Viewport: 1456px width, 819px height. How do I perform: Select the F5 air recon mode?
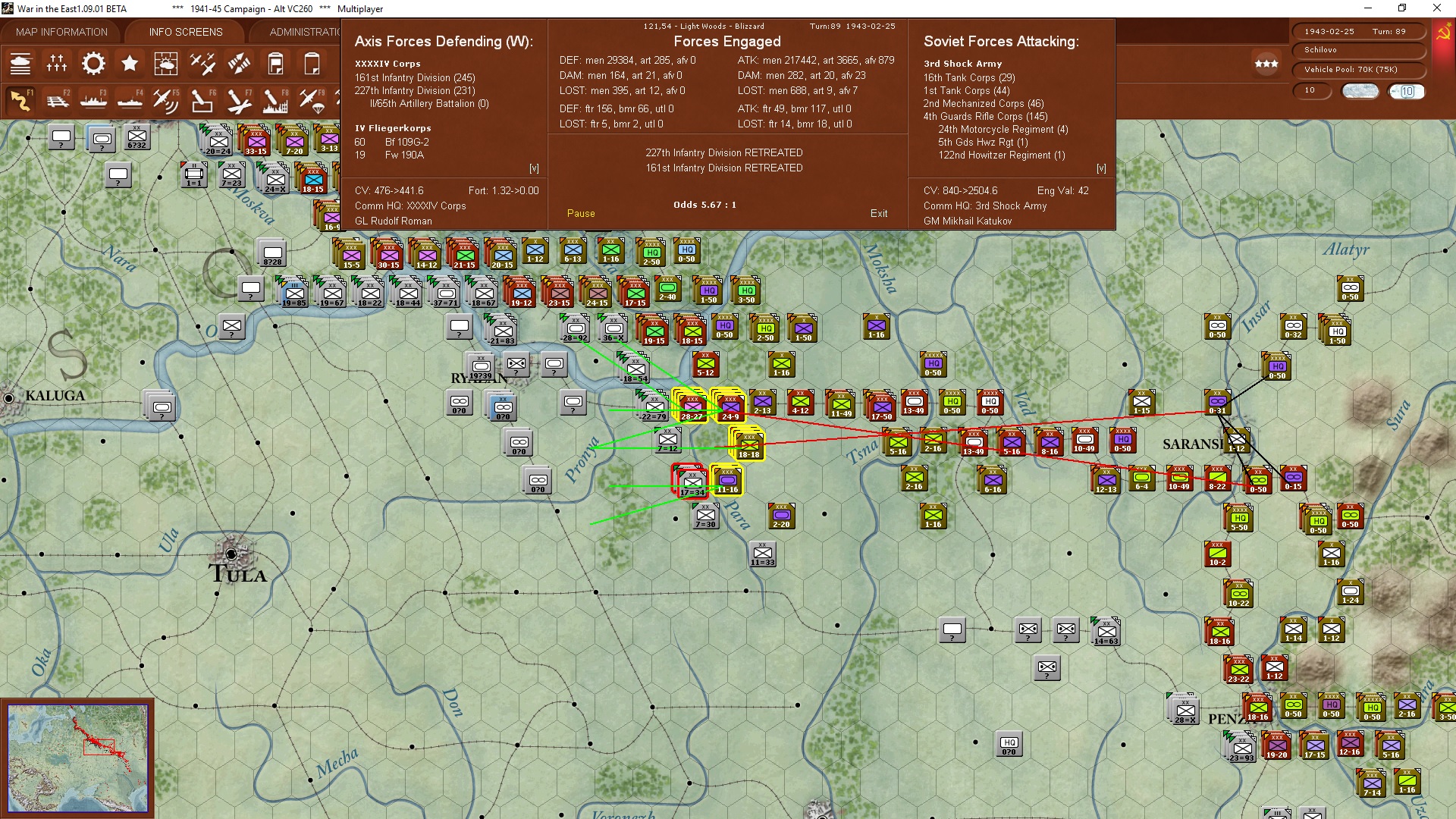(x=166, y=100)
